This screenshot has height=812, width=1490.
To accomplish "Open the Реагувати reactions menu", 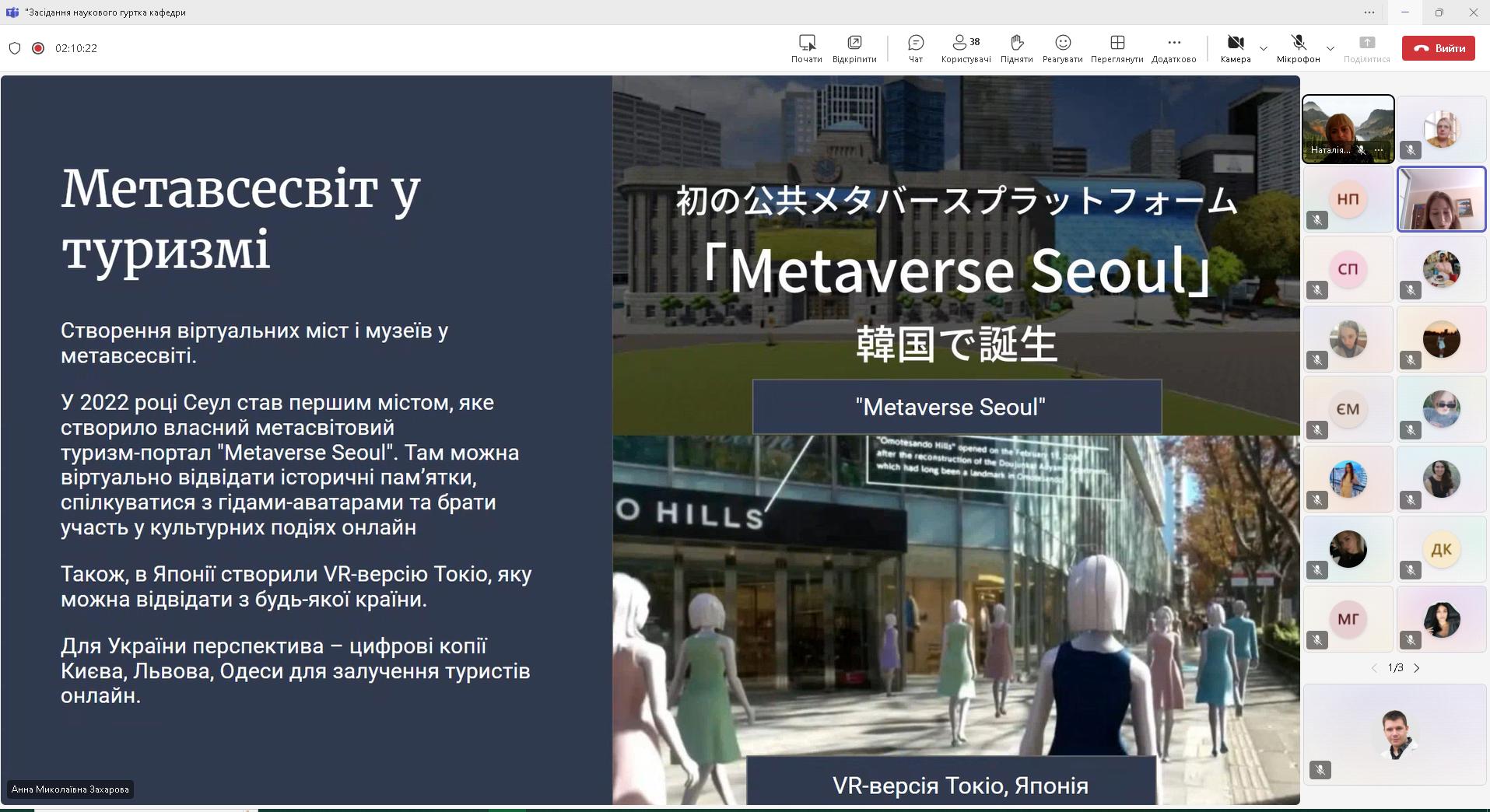I will [x=1063, y=48].
